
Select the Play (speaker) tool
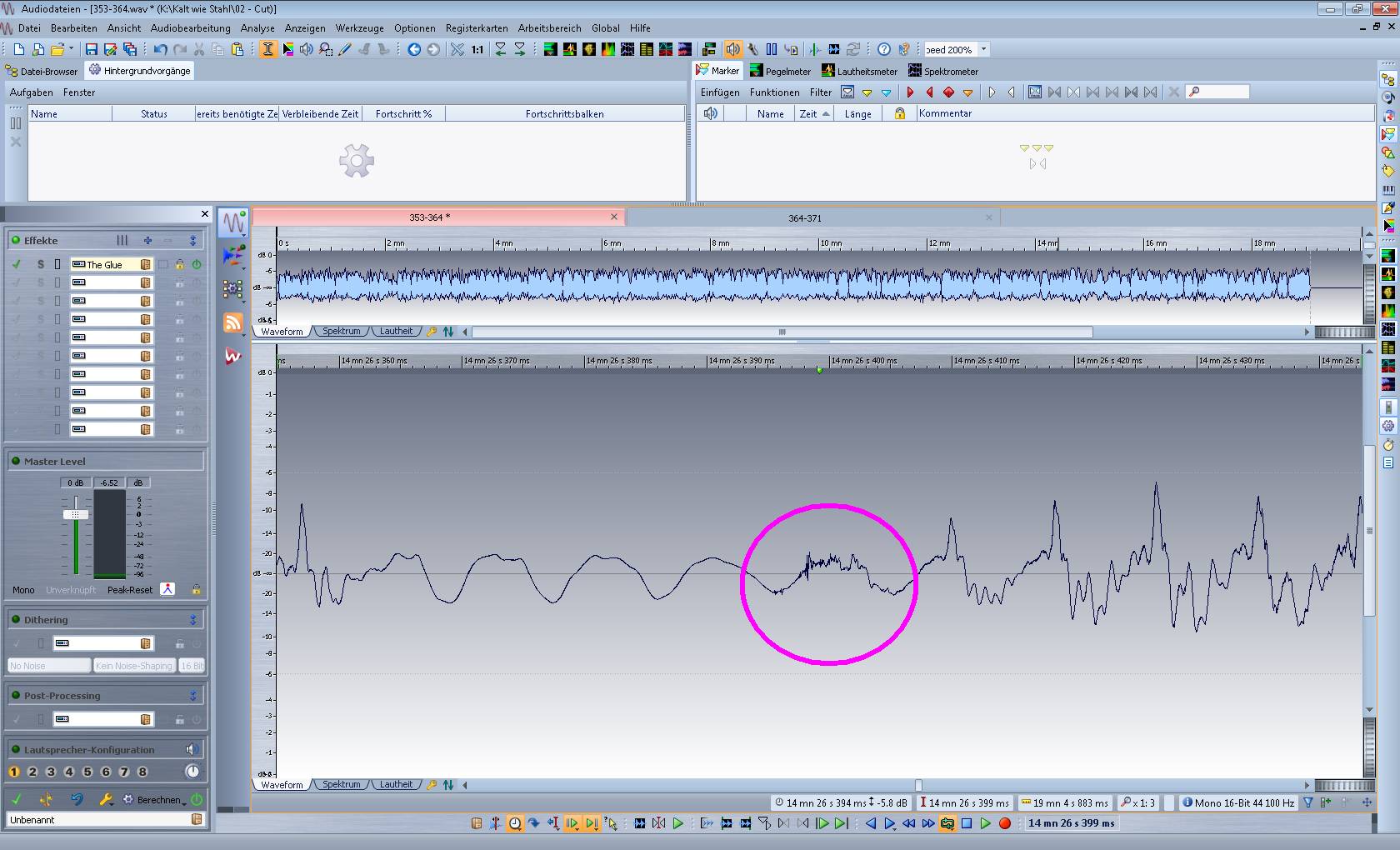click(x=307, y=50)
